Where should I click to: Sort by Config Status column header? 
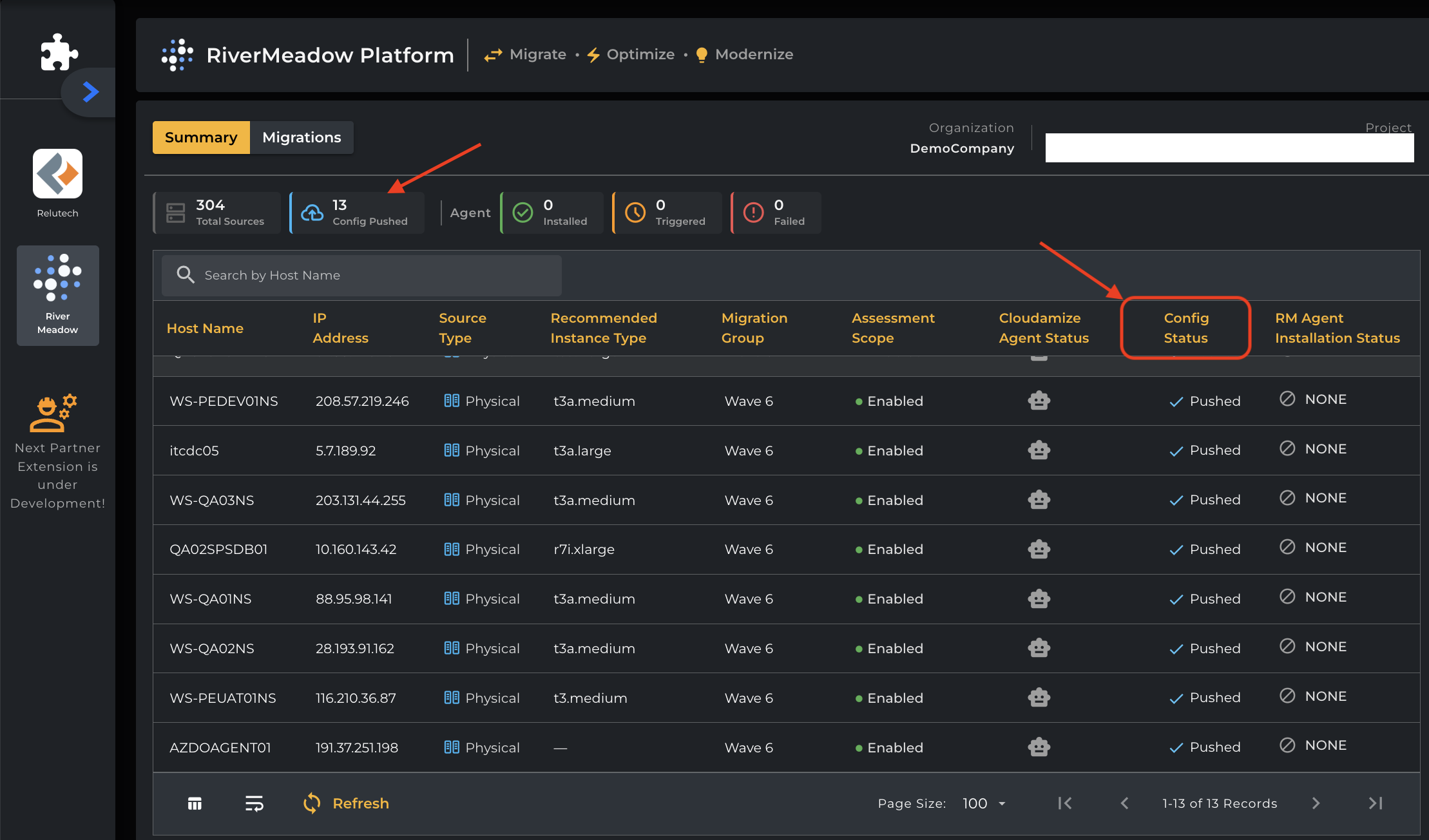(x=1185, y=328)
